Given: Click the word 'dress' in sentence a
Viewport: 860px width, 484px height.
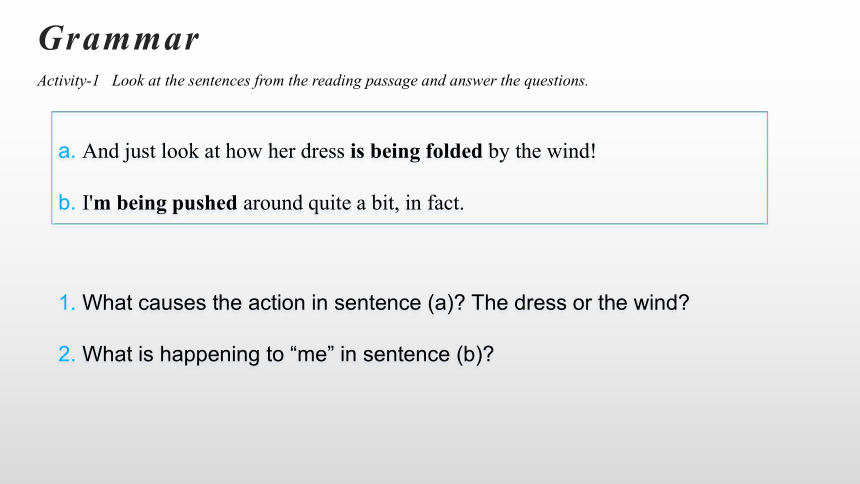Looking at the screenshot, I should tap(322, 151).
